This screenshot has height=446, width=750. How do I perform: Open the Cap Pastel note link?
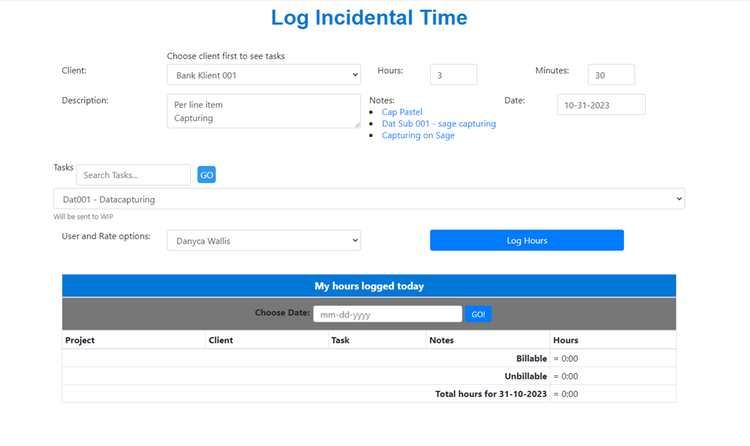tap(402, 112)
